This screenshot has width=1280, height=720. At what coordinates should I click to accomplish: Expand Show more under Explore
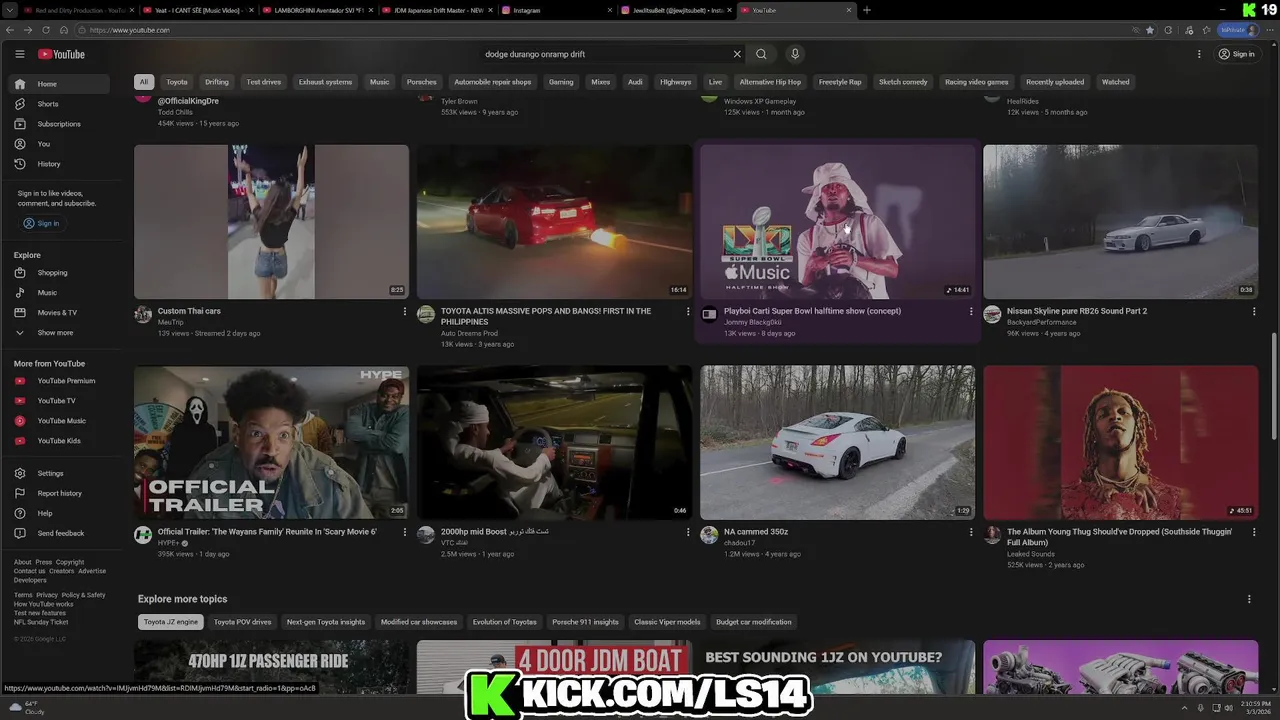60,333
